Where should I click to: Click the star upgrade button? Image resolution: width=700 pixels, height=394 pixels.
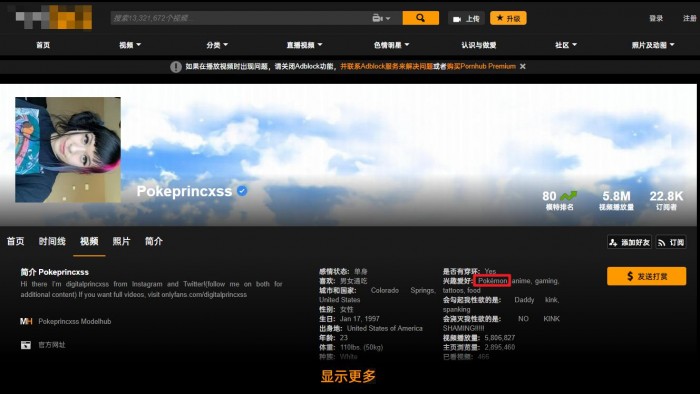(508, 18)
